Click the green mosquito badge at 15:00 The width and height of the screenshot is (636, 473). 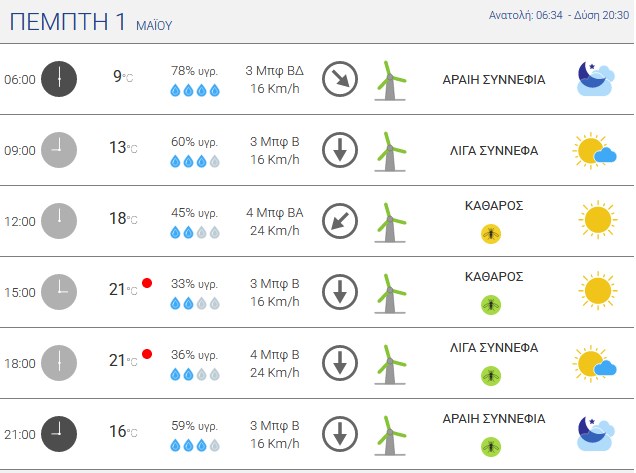tap(491, 305)
